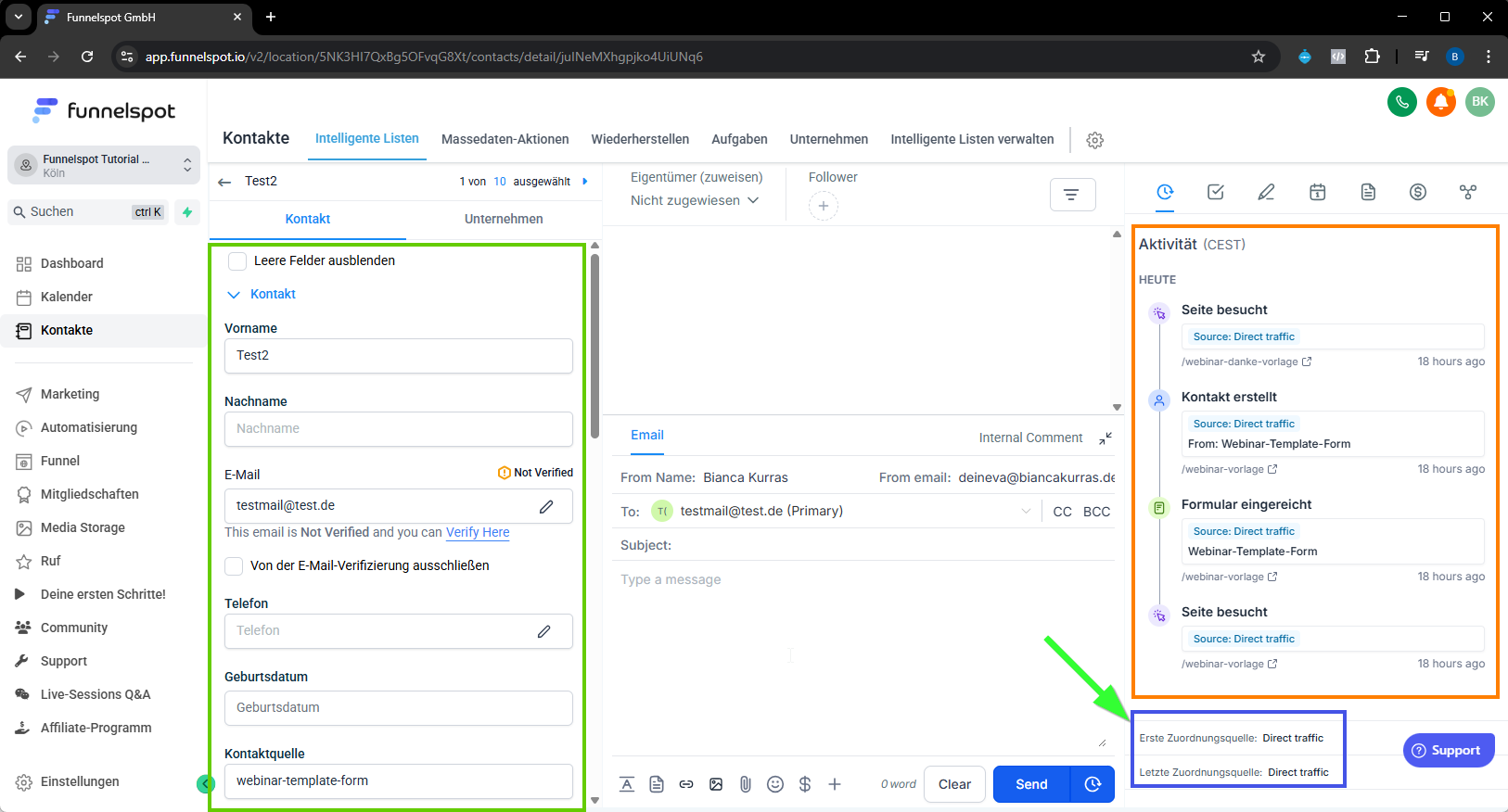Attach a file with paperclip icon

[x=746, y=784]
